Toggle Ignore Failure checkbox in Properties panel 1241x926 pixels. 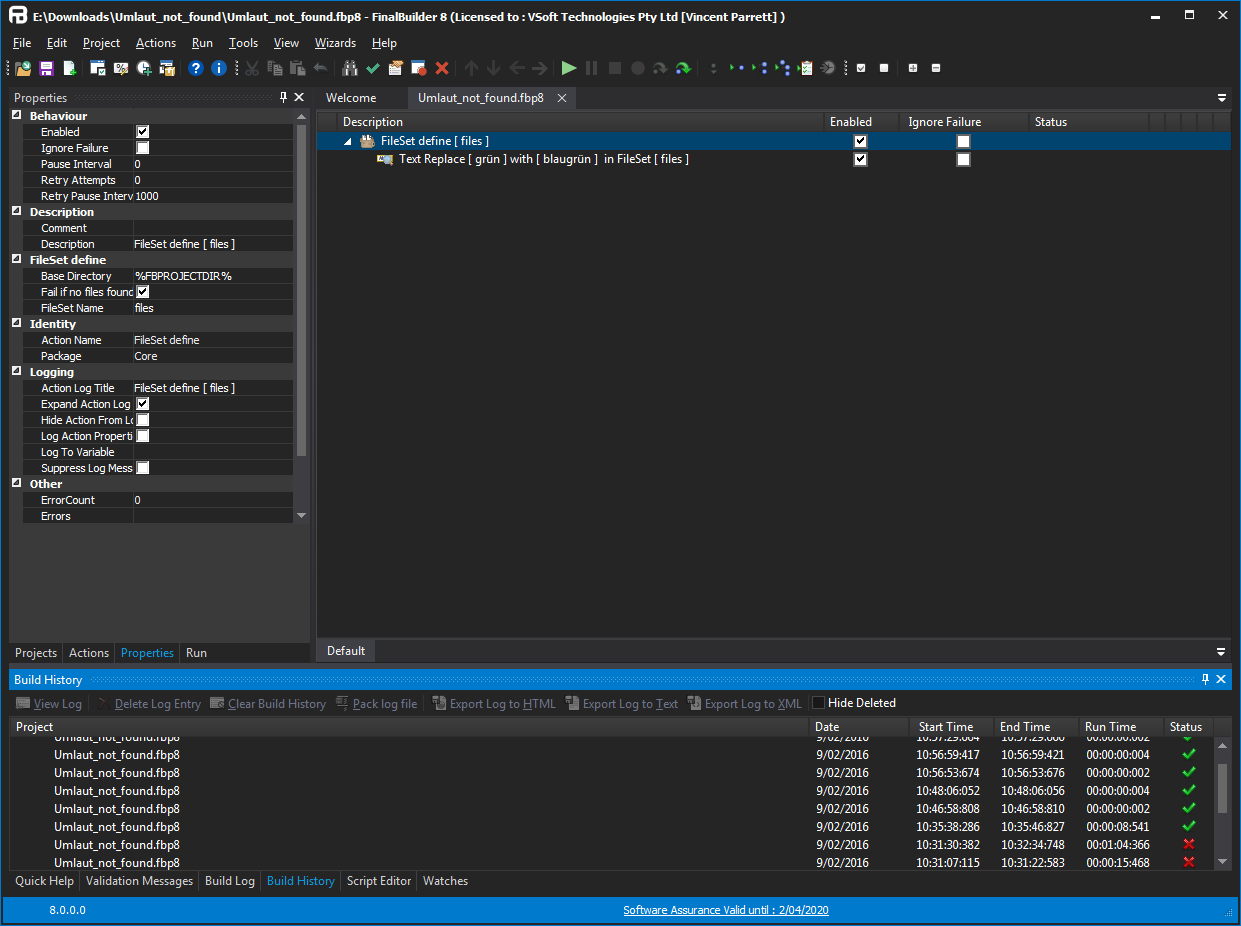click(x=142, y=148)
